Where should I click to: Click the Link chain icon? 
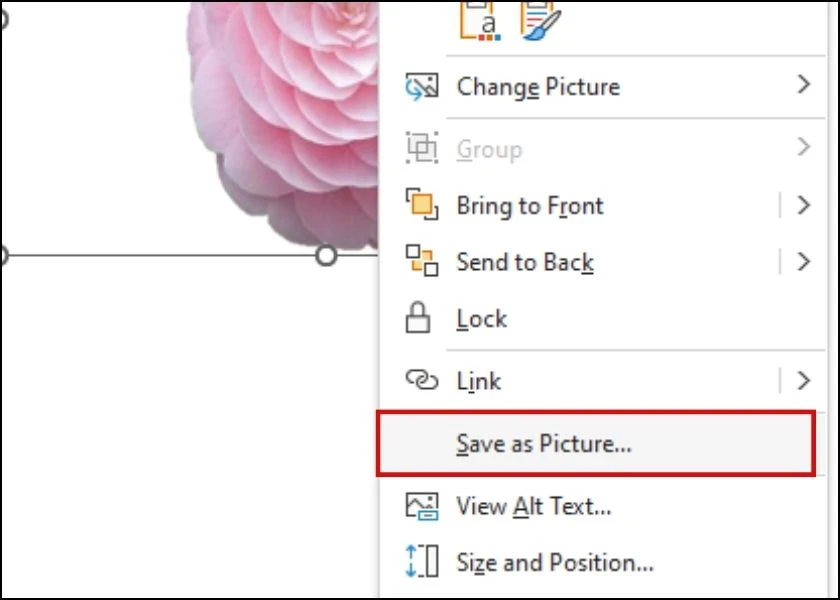(422, 380)
